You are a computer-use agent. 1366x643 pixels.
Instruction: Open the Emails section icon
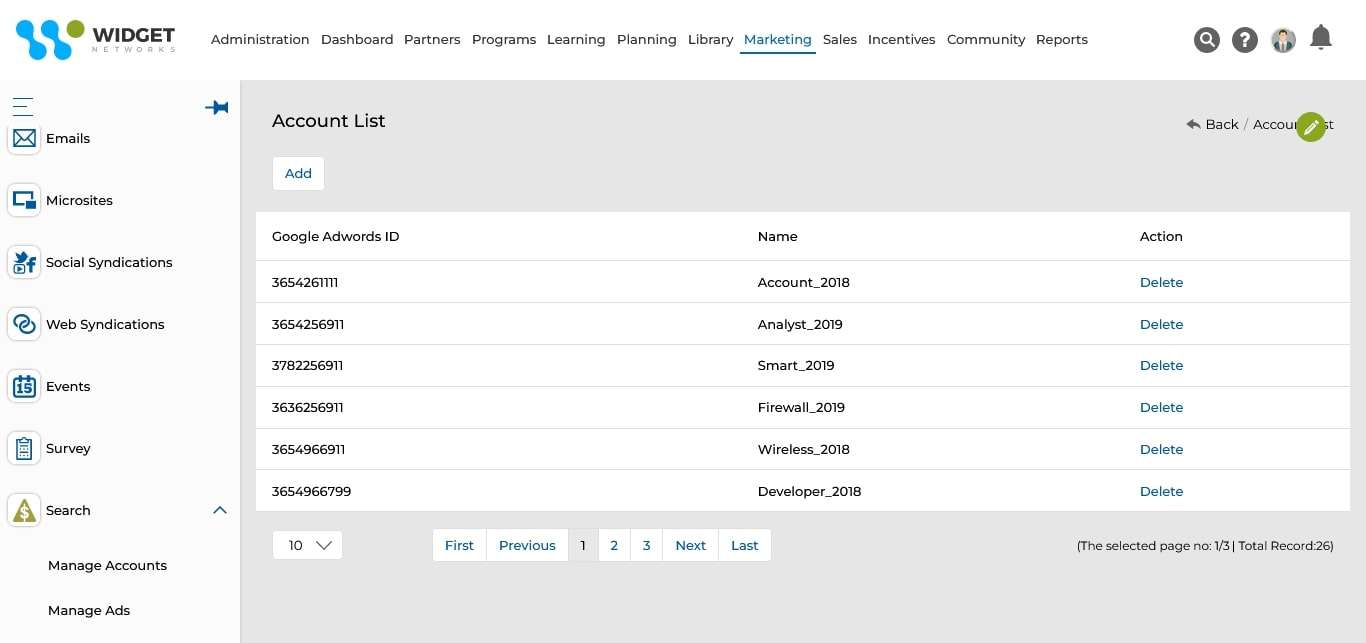coord(24,138)
